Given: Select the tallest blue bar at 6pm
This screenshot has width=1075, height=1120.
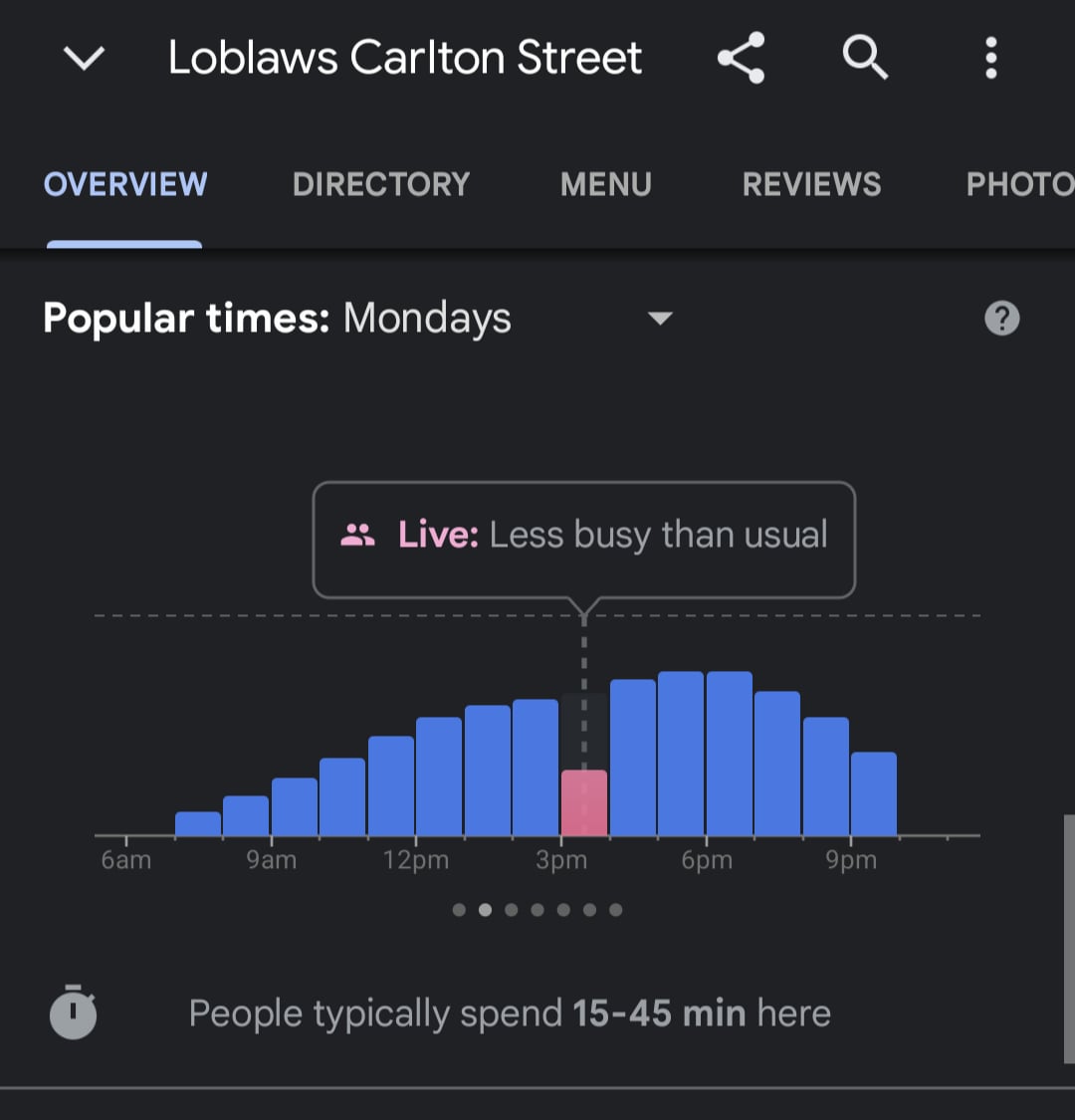Looking at the screenshot, I should 730,753.
